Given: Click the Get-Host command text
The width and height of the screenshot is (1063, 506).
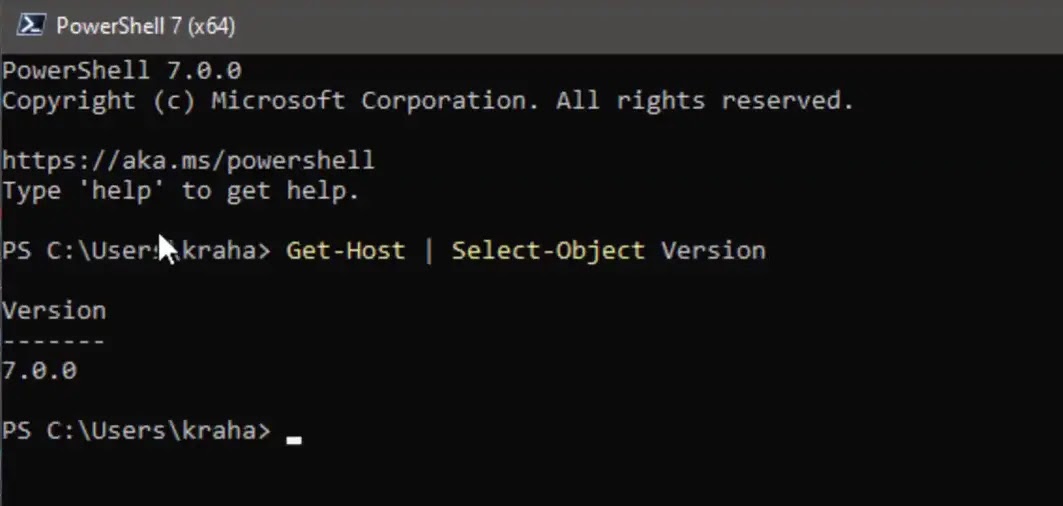Looking at the screenshot, I should (x=346, y=251).
